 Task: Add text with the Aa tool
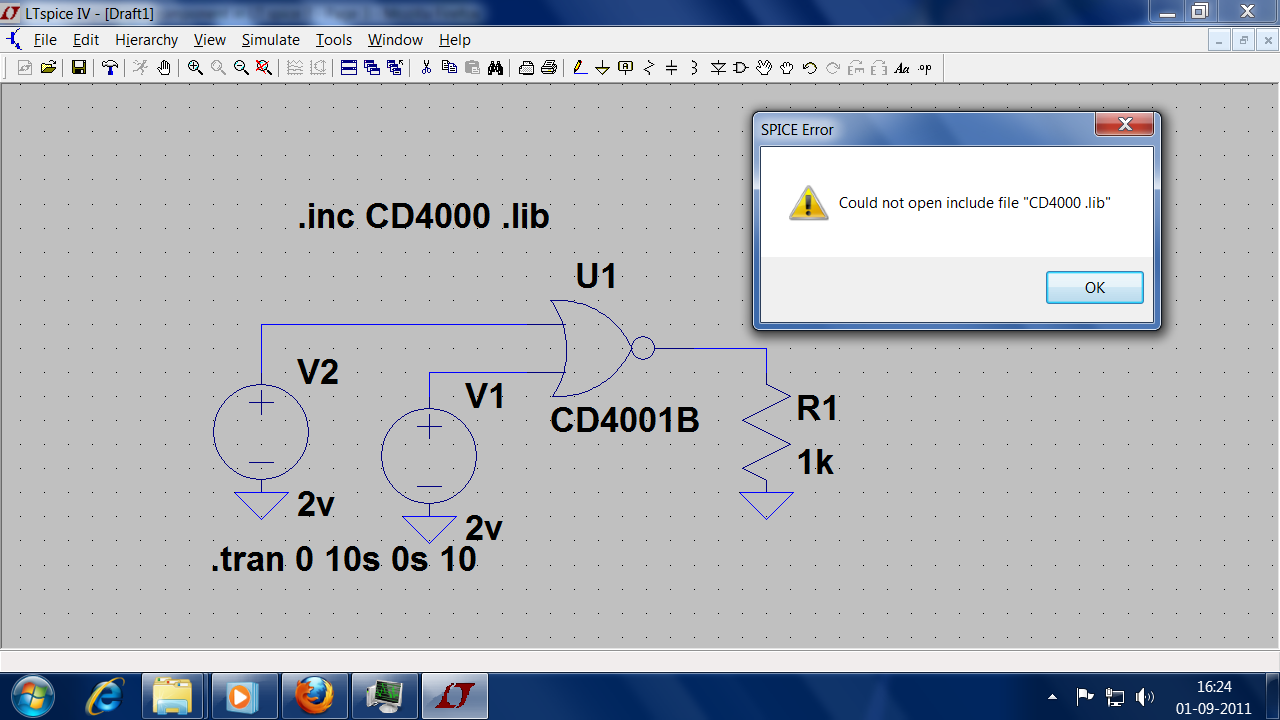[902, 68]
